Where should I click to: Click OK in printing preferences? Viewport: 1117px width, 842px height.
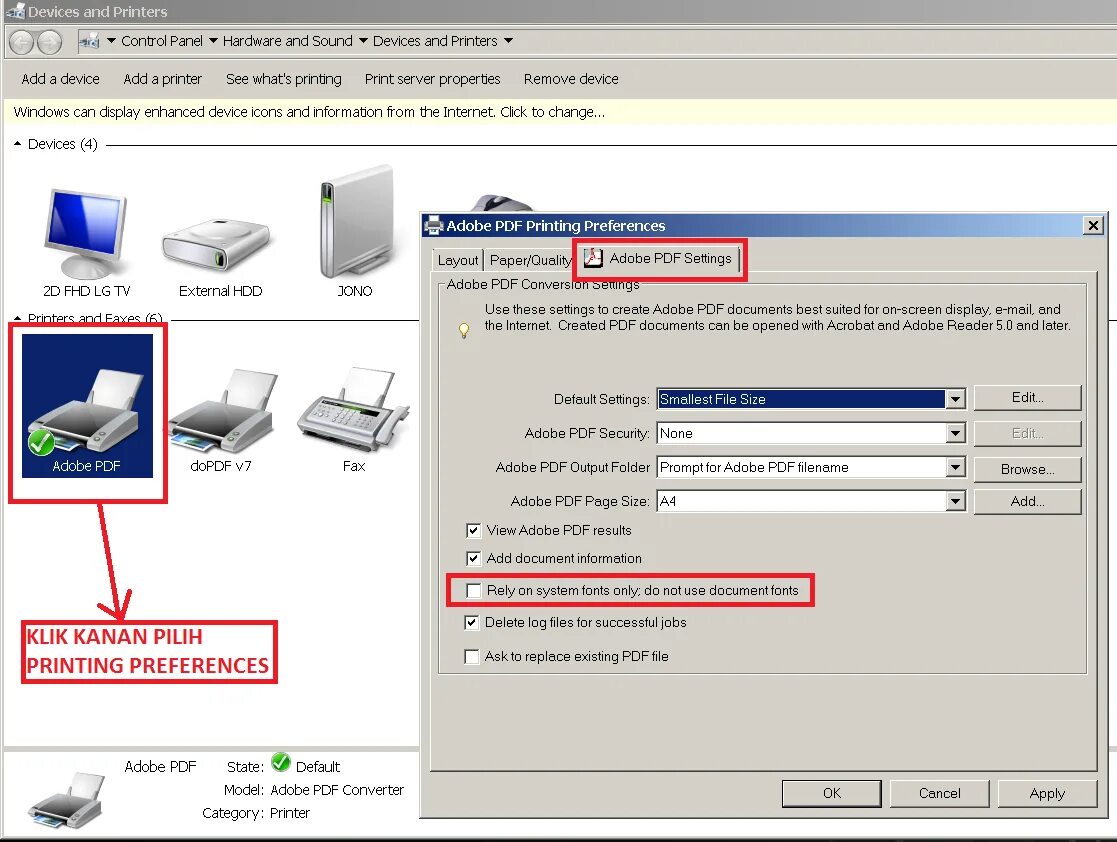pos(831,794)
